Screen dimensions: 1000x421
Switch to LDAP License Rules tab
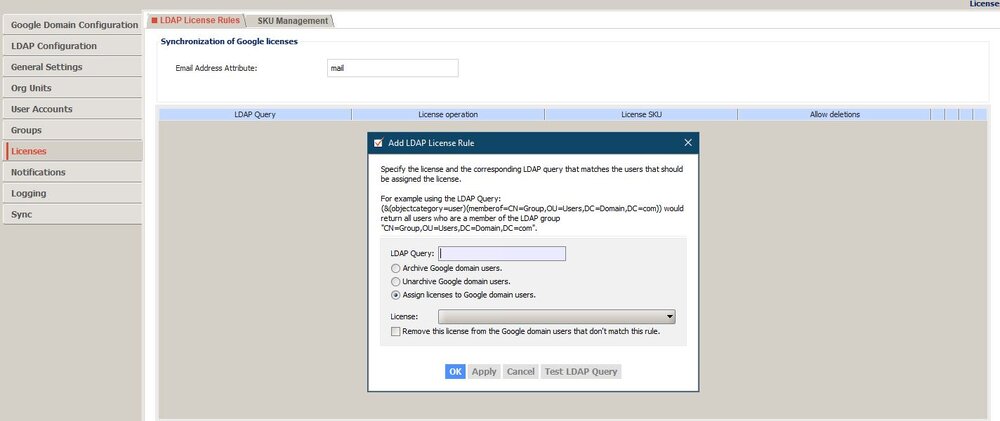click(x=196, y=20)
